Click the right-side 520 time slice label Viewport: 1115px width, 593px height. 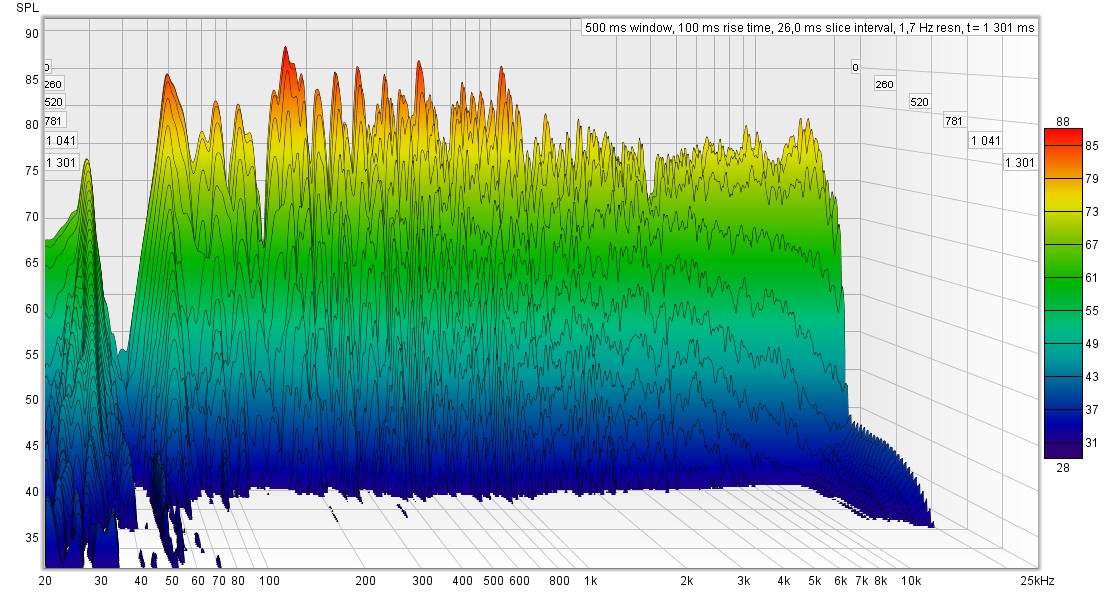(919, 102)
